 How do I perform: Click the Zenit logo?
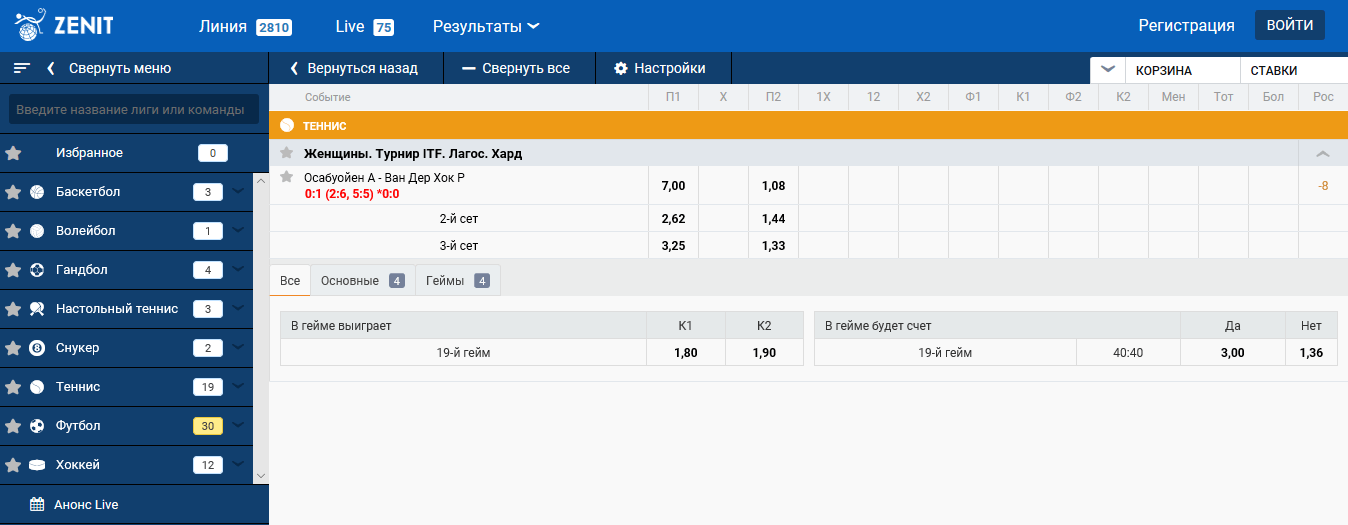click(64, 25)
